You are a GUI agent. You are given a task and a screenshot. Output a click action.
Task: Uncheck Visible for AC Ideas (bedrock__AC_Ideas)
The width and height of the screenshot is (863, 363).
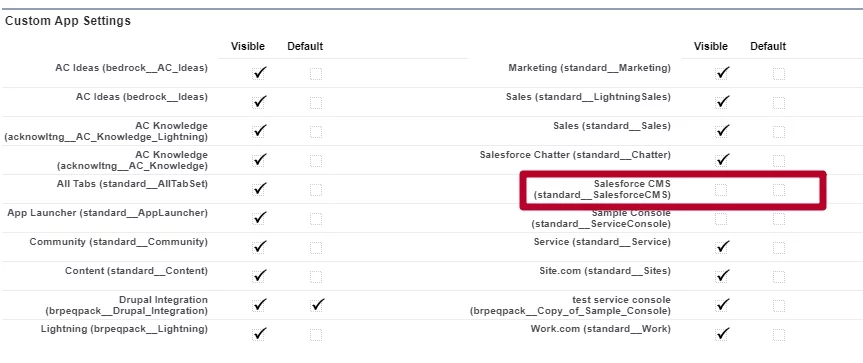(x=259, y=74)
